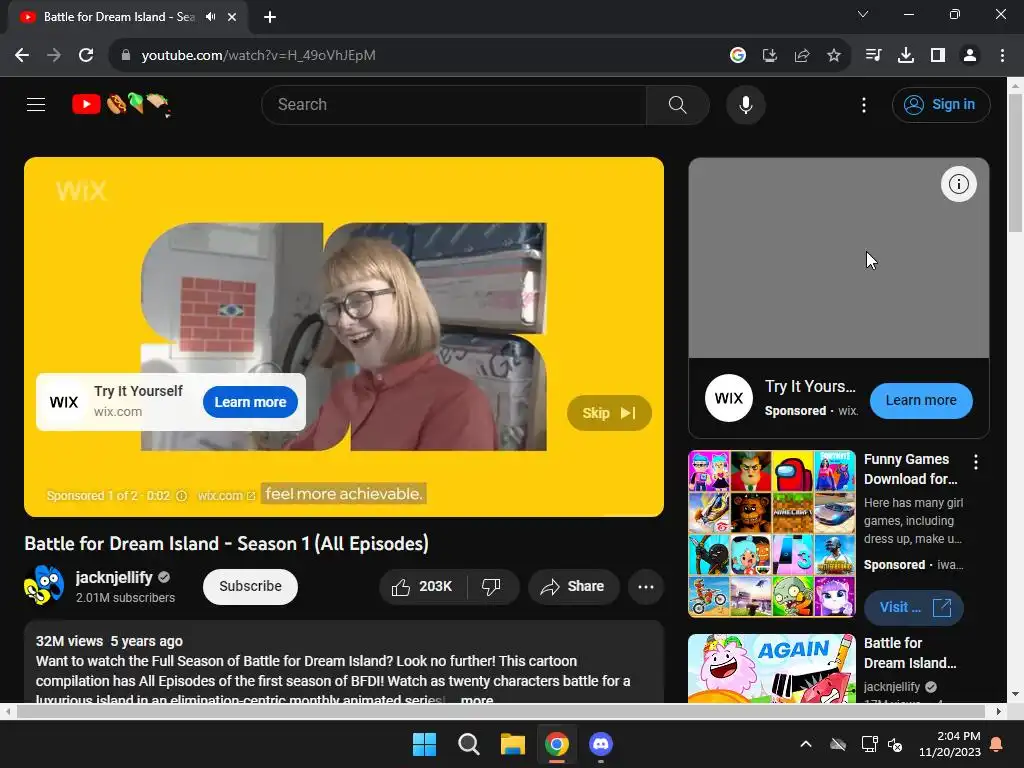Click Visit on Funny Games ad
This screenshot has height=768, width=1024.
(914, 607)
